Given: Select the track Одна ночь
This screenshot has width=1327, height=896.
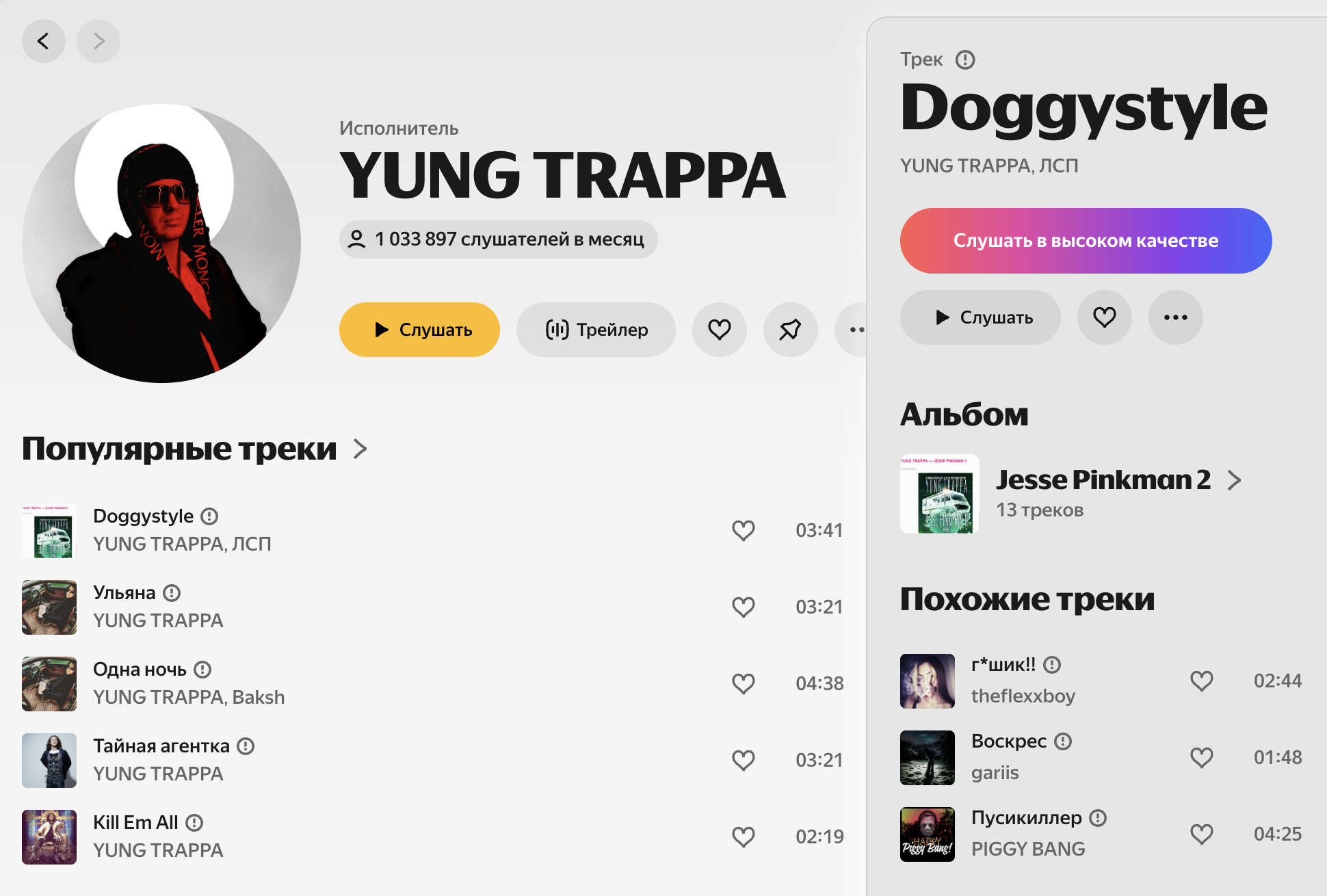Looking at the screenshot, I should pos(433,683).
